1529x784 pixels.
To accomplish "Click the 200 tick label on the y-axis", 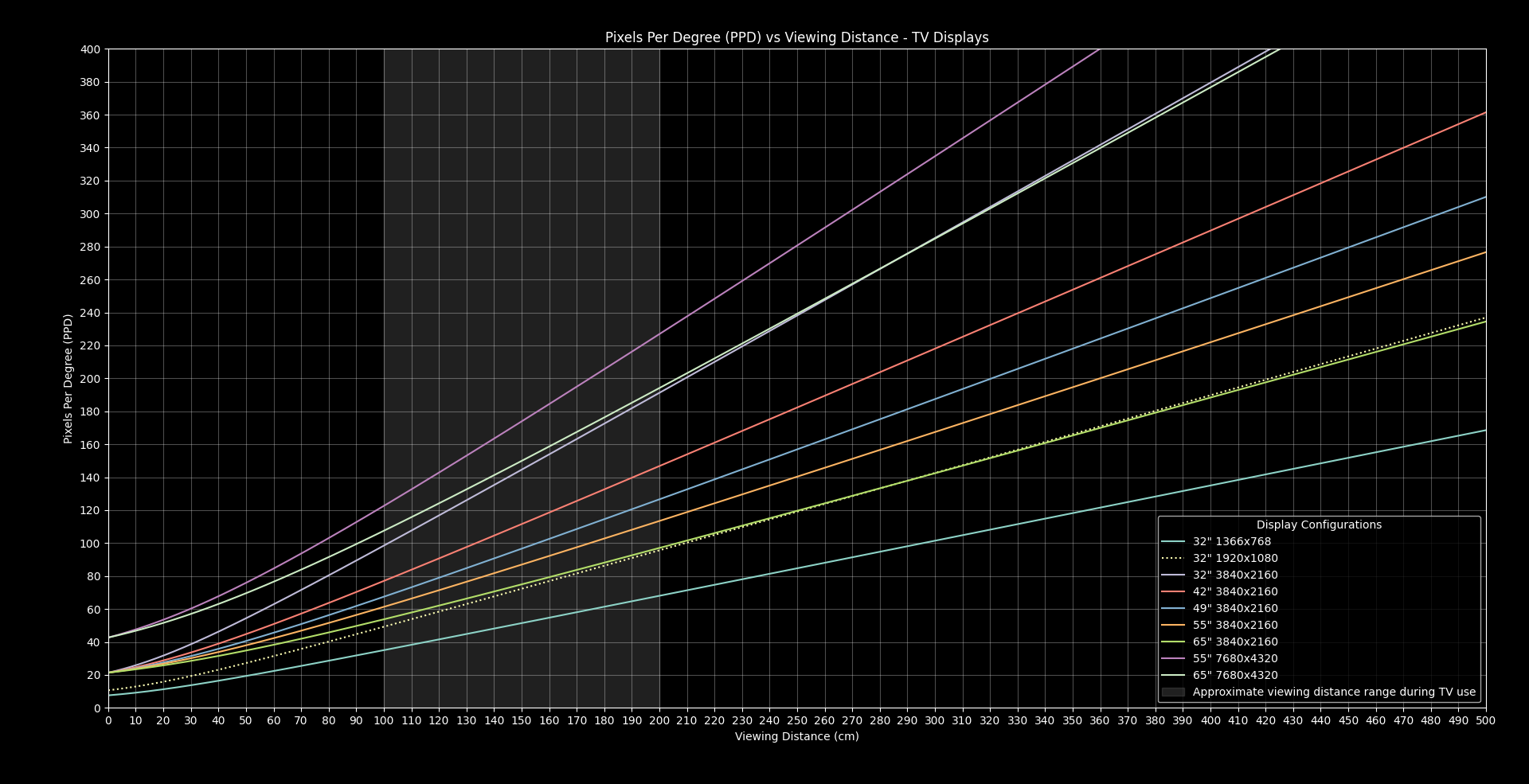I will pyautogui.click(x=91, y=379).
